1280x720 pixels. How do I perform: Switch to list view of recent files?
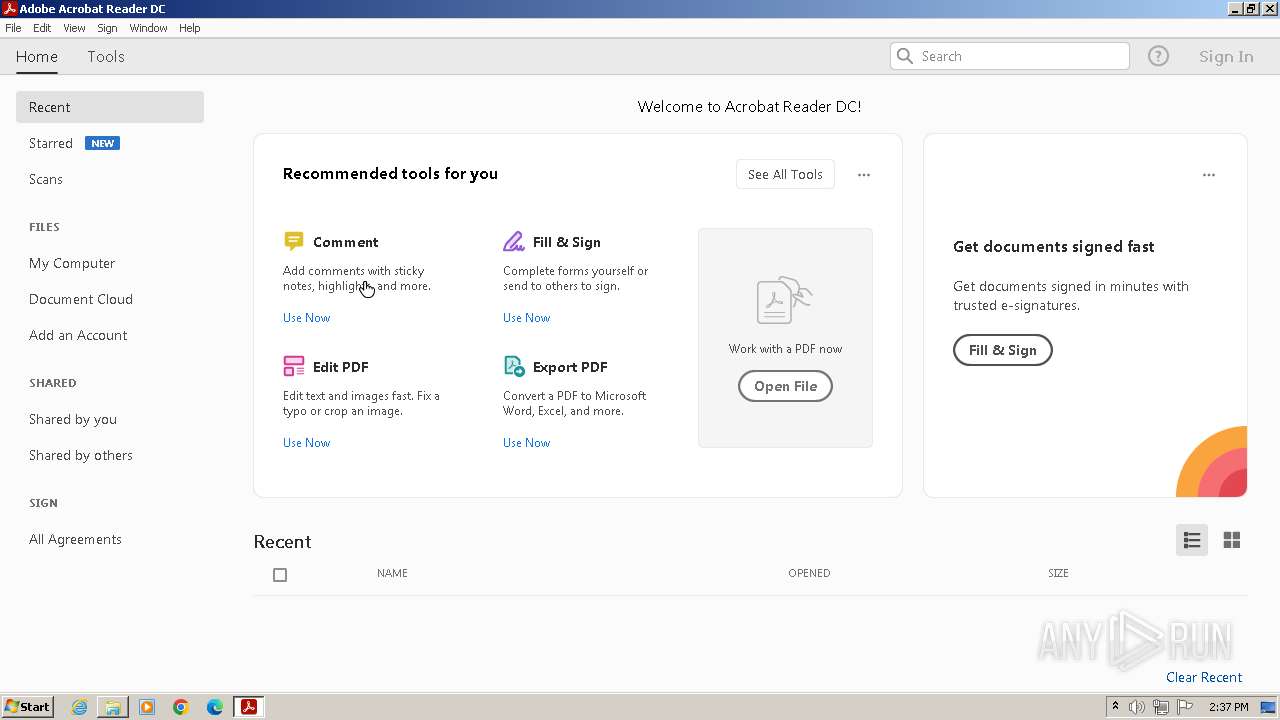[x=1192, y=540]
